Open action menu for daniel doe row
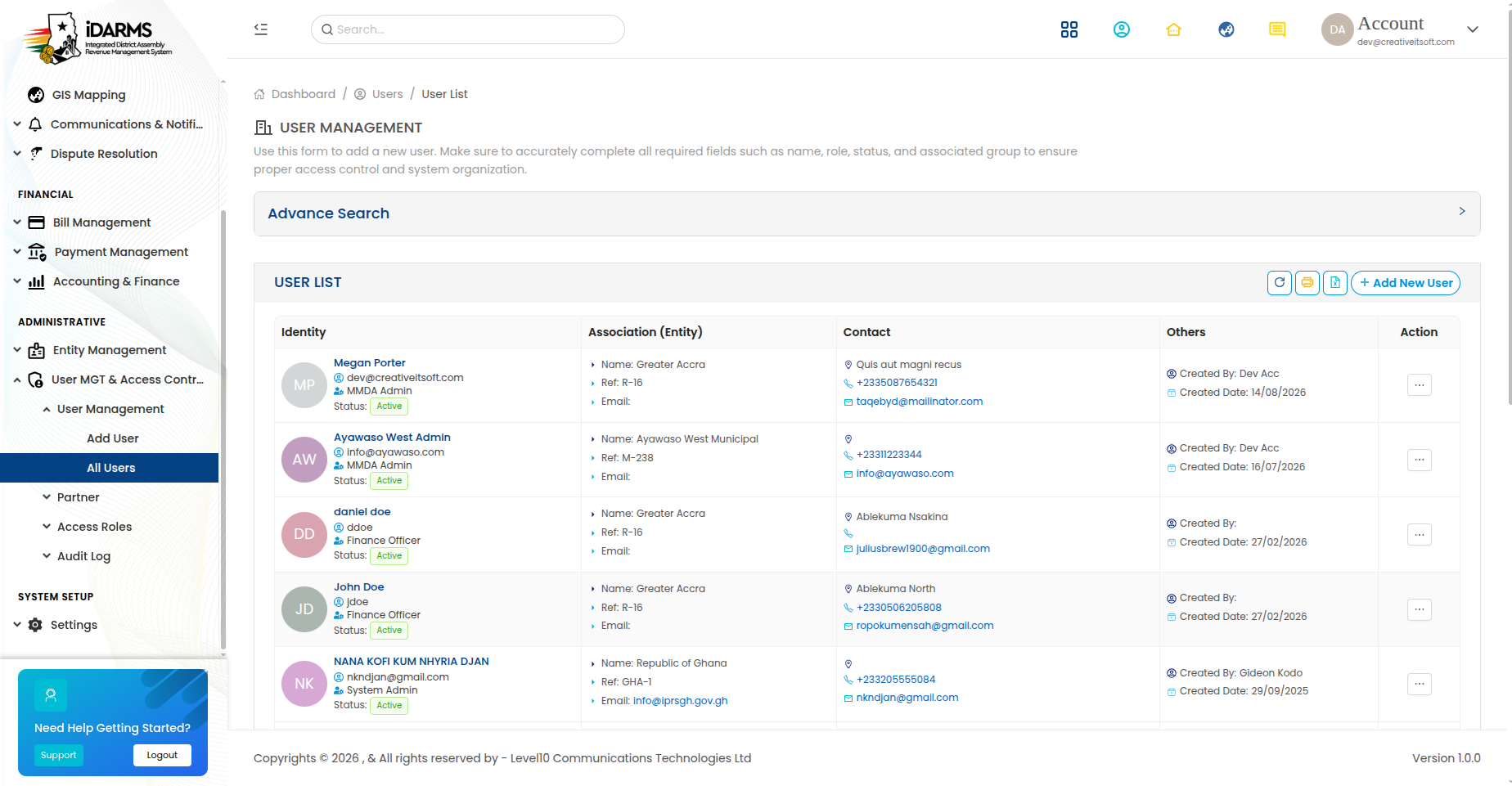This screenshot has height=786, width=1512. pyautogui.click(x=1420, y=535)
